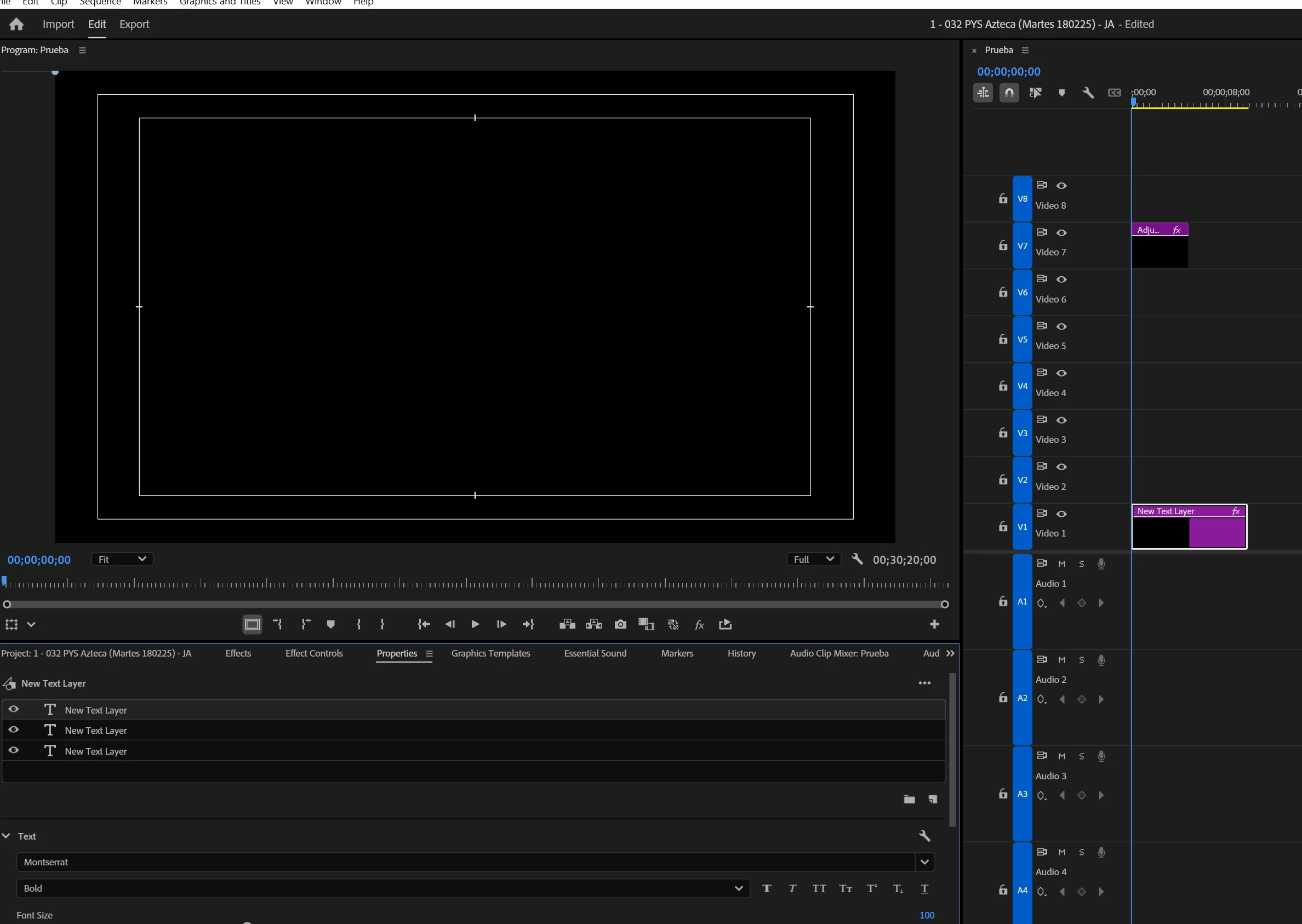This screenshot has height=924, width=1302.
Task: Switch to the Effect Controls tab
Action: (314, 653)
